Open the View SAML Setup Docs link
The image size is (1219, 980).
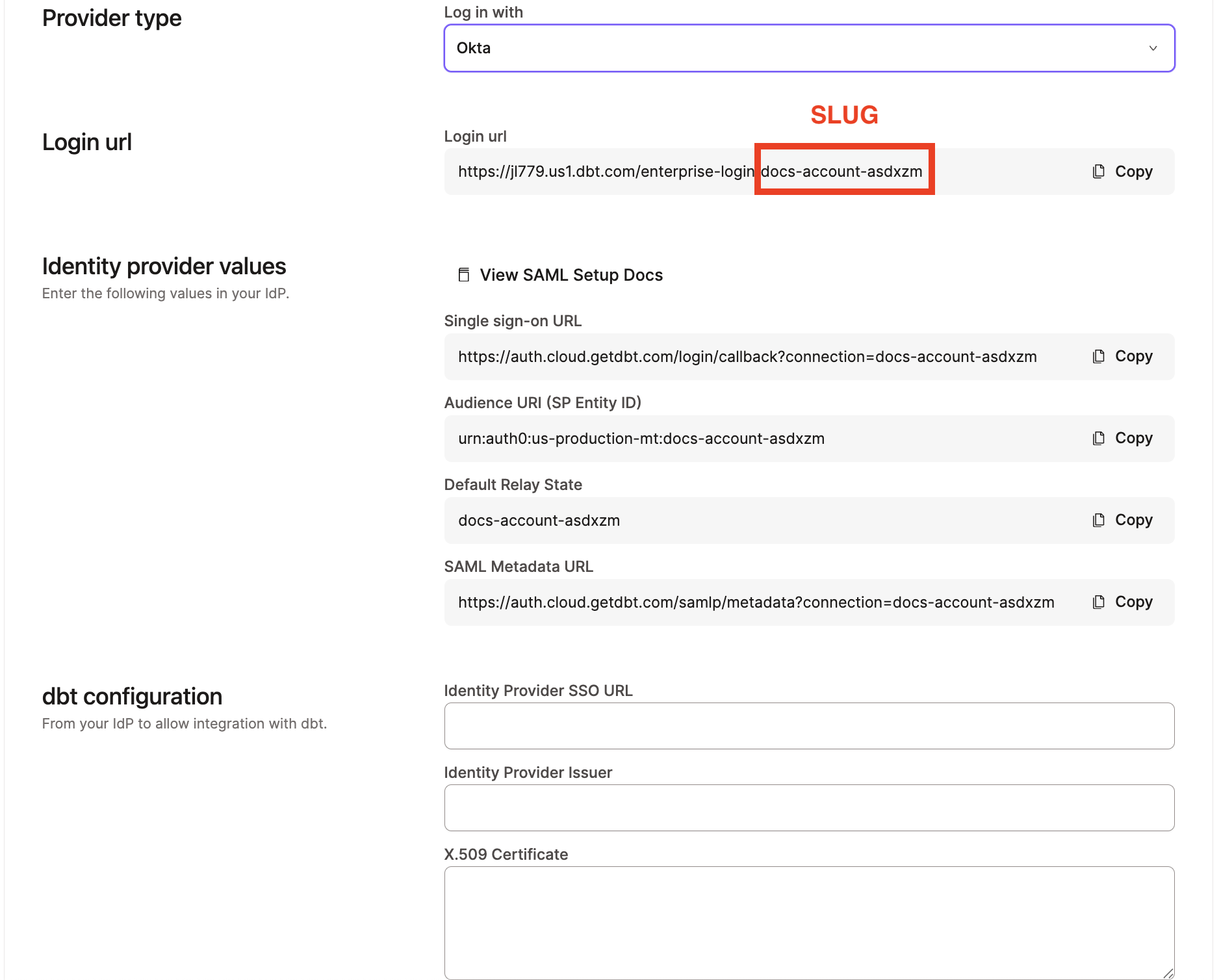(571, 274)
